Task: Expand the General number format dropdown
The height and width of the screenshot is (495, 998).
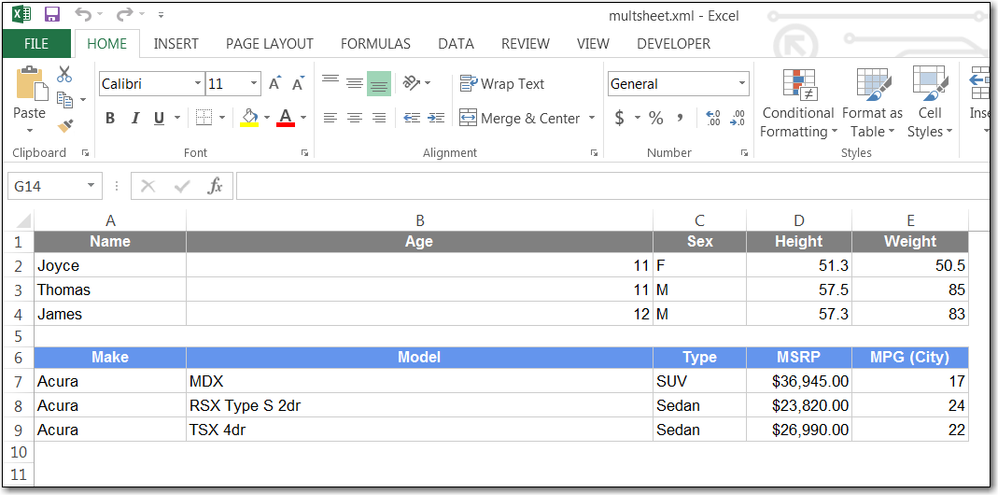Action: (742, 84)
